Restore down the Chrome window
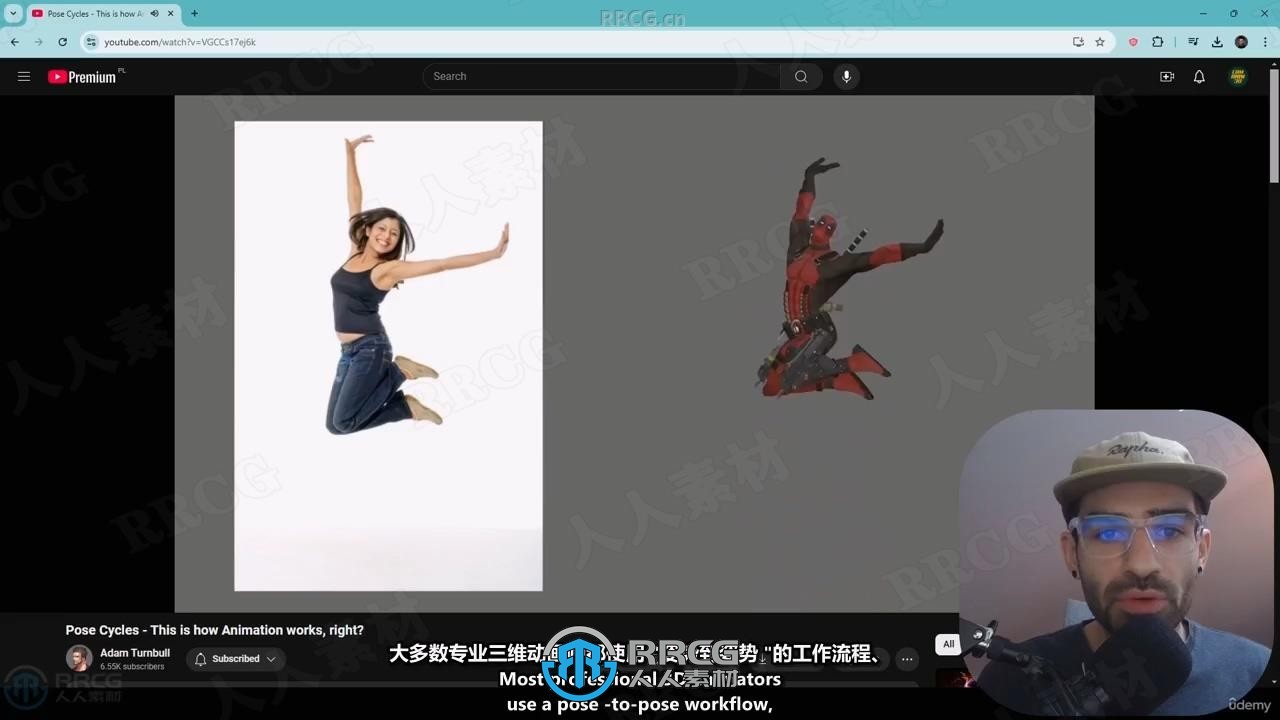This screenshot has width=1280, height=720. coord(1233,14)
